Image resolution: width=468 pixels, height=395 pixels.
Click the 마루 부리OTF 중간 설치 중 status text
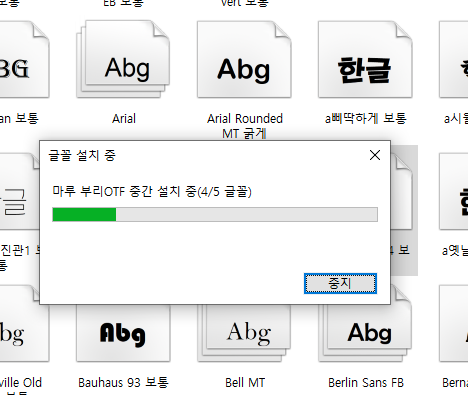tap(152, 192)
